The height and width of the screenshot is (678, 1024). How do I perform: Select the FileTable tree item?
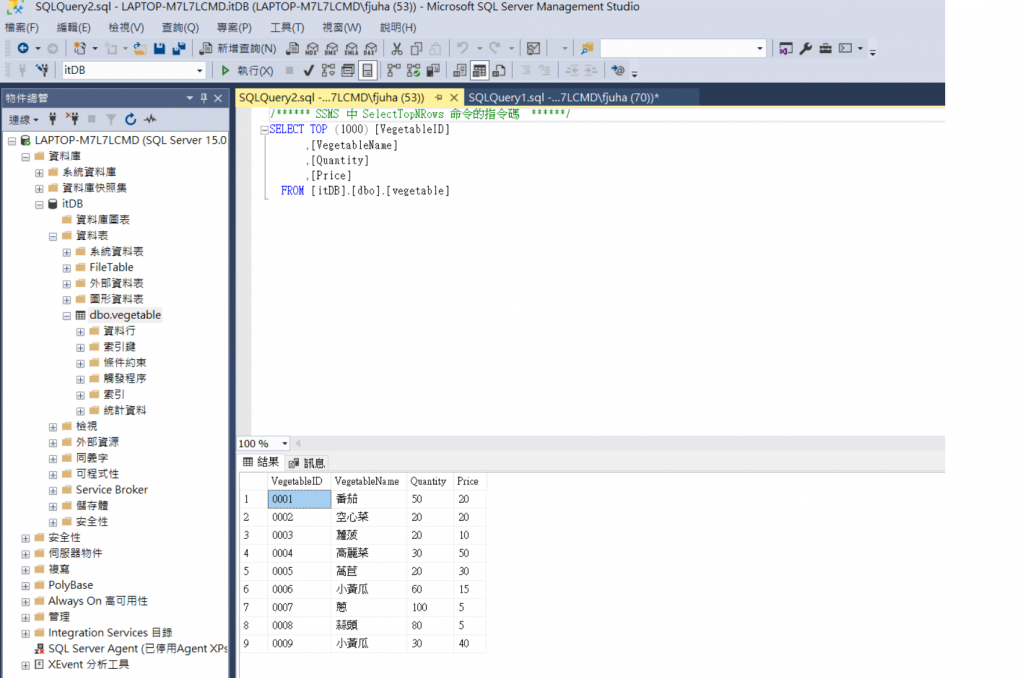(111, 267)
